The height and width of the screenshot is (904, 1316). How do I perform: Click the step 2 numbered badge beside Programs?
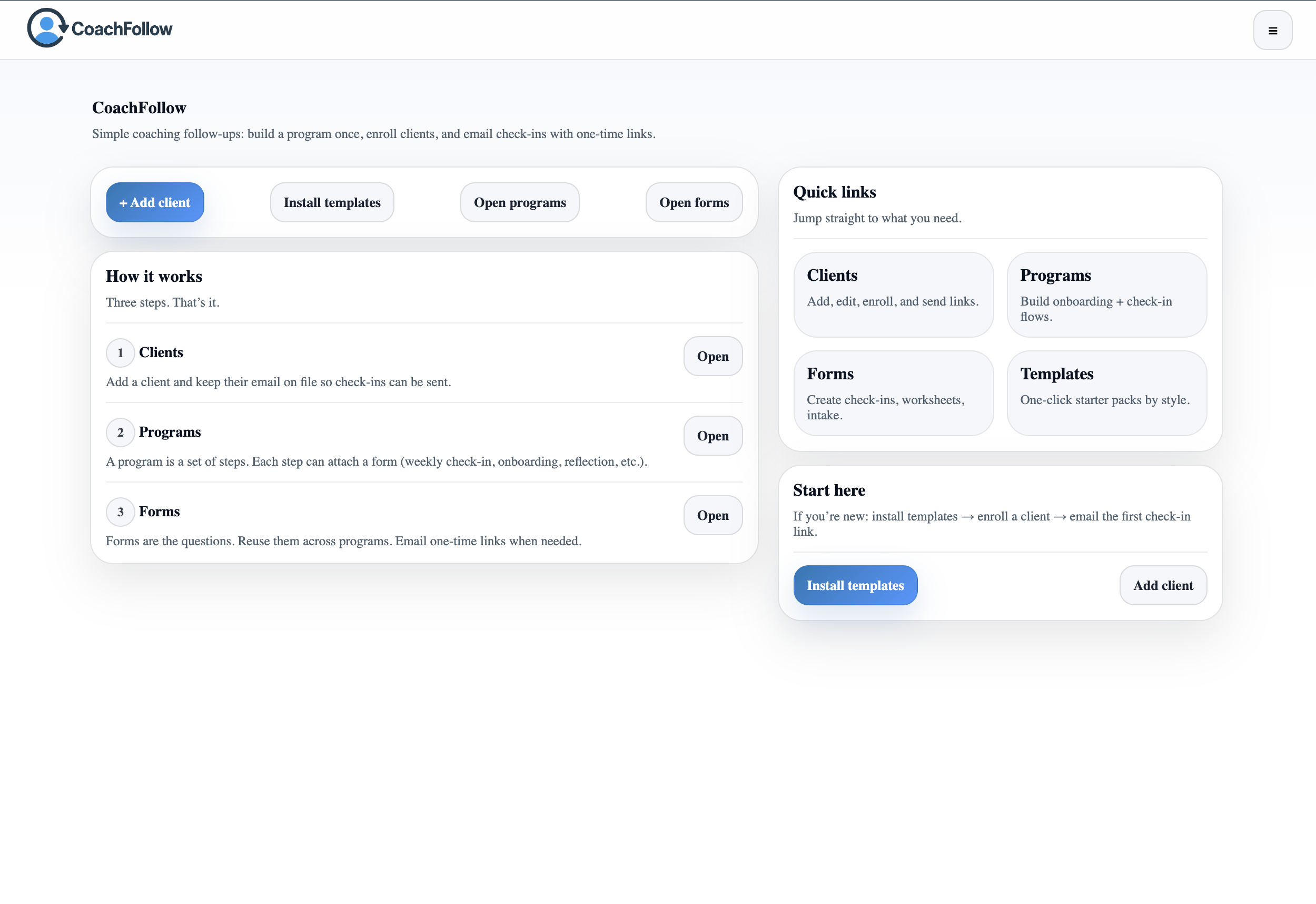(120, 432)
